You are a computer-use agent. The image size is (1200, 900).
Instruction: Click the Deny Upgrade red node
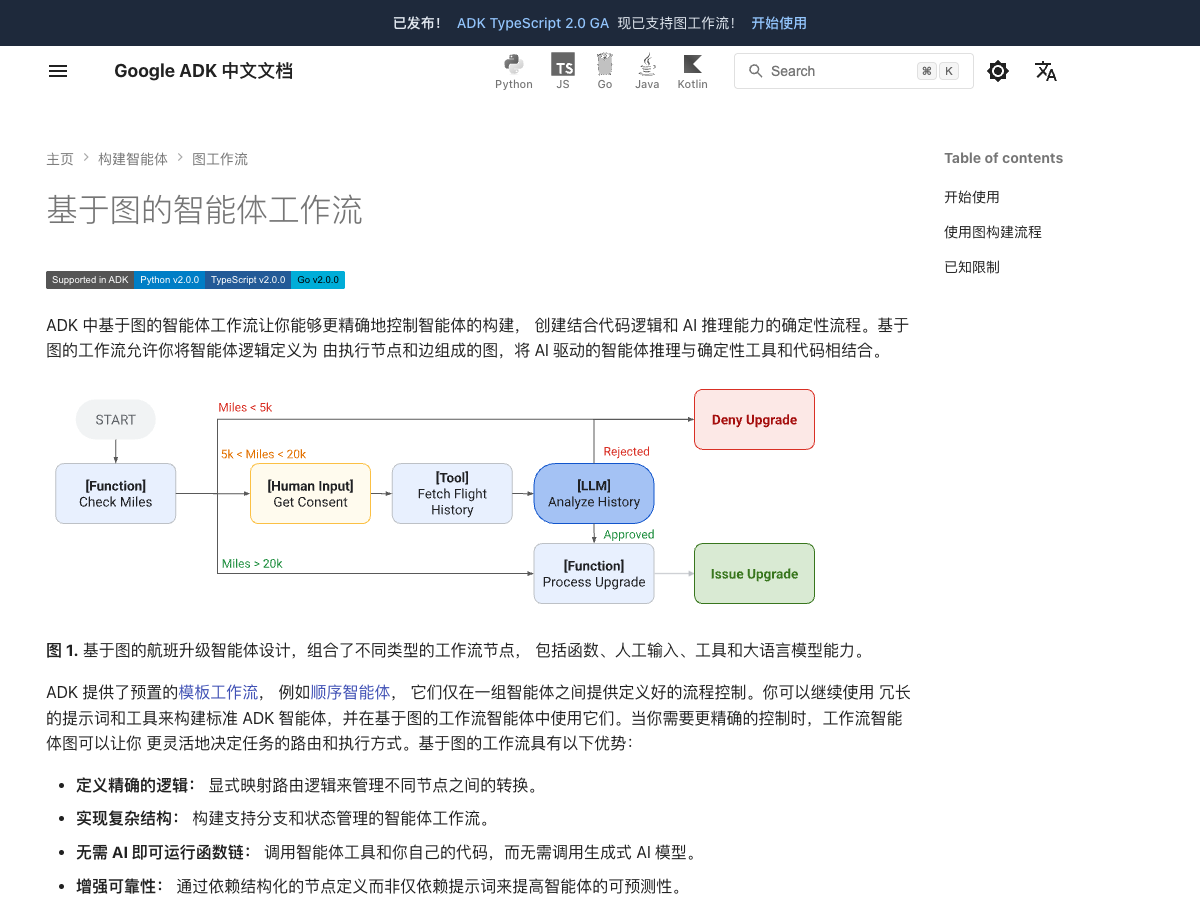(755, 420)
